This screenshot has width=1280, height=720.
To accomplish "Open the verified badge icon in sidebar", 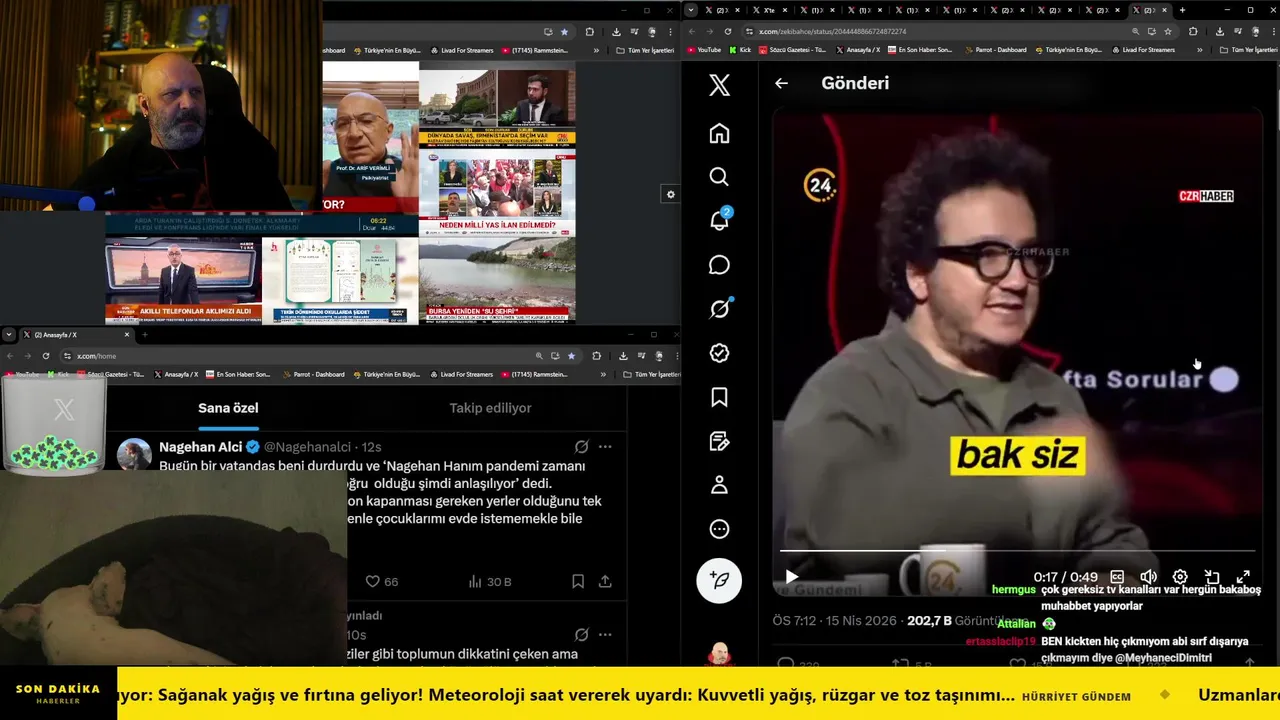I will (719, 353).
